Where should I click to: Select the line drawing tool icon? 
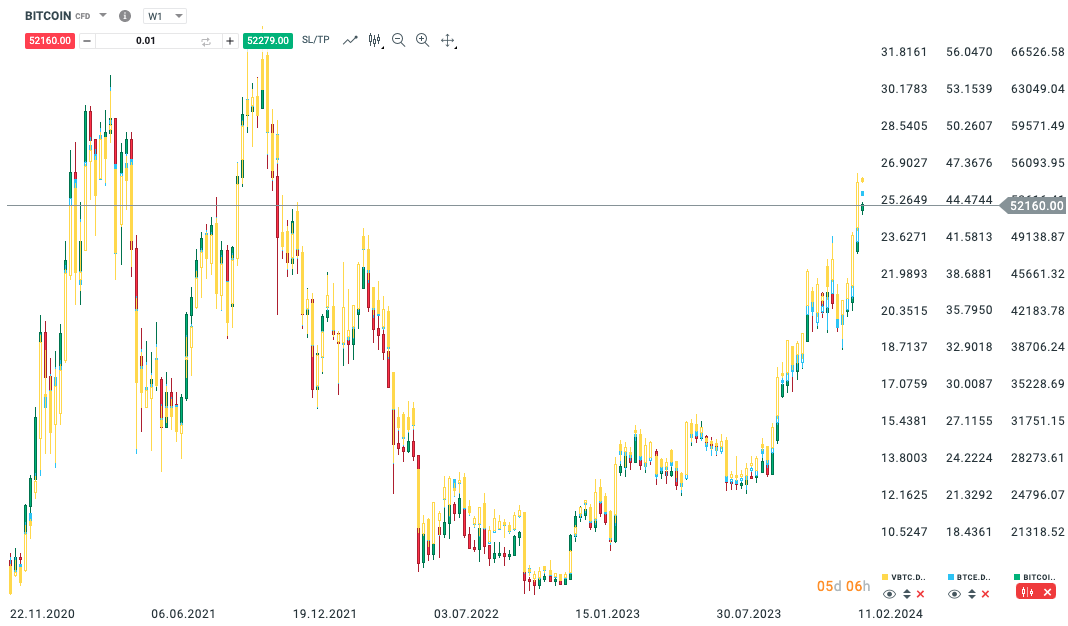click(350, 40)
